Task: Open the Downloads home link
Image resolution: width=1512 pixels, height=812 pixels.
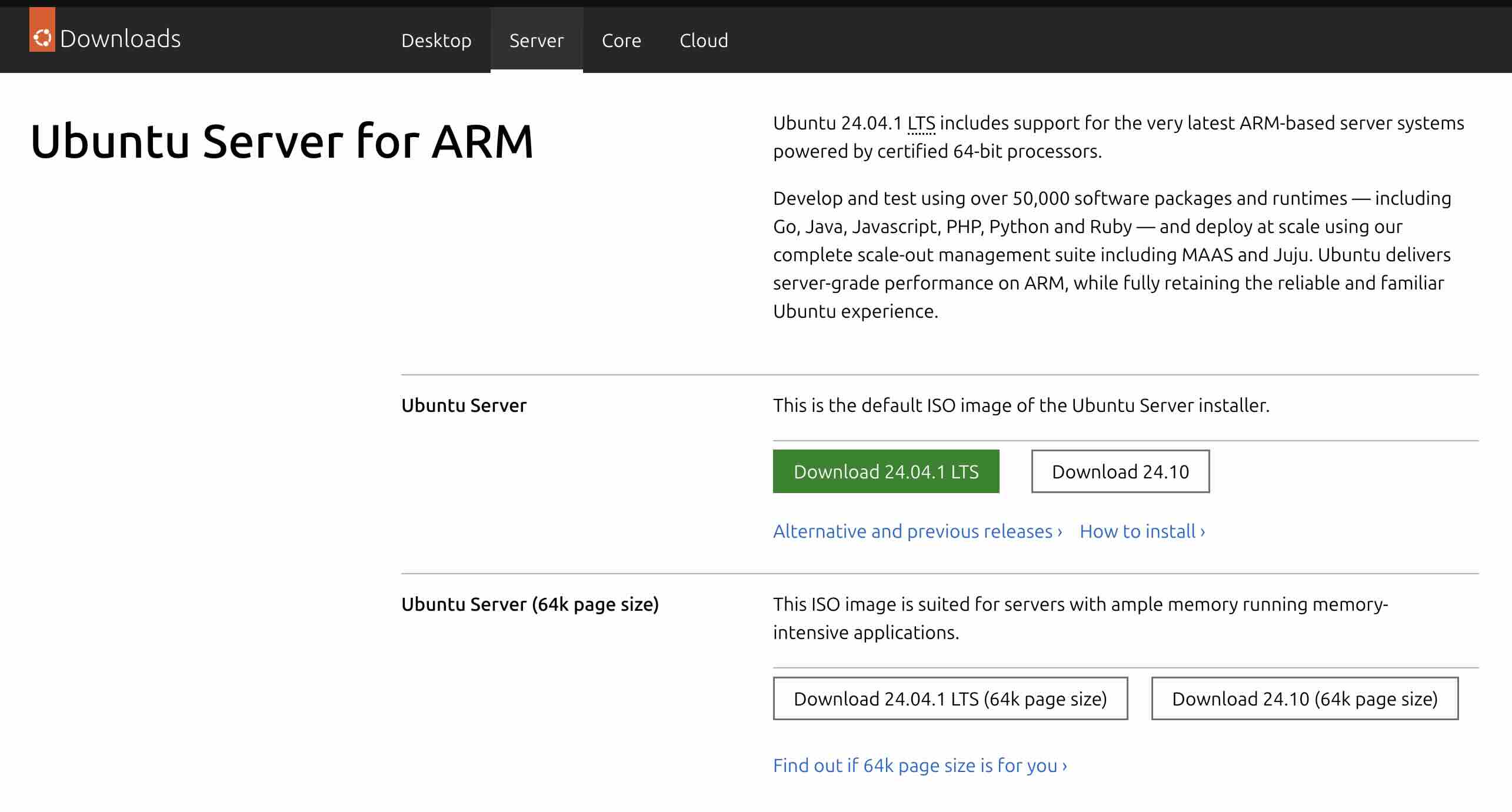Action: [x=120, y=39]
